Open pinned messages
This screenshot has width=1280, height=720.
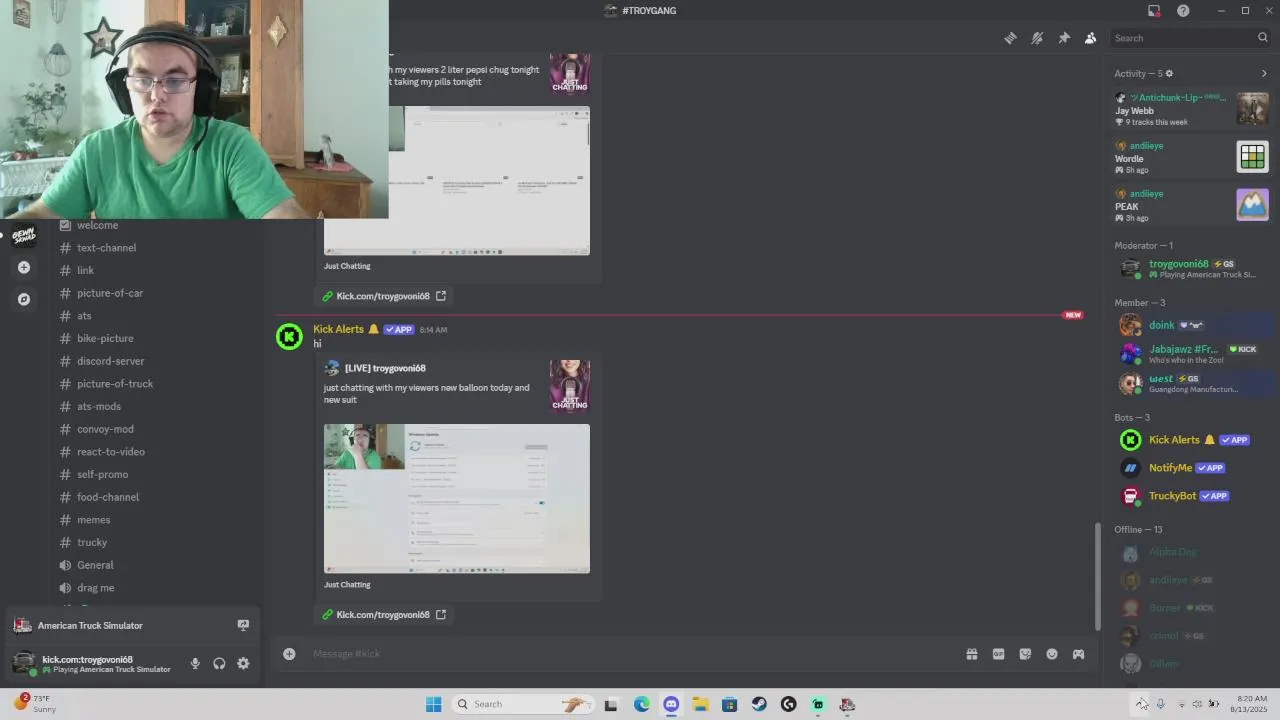click(x=1064, y=38)
